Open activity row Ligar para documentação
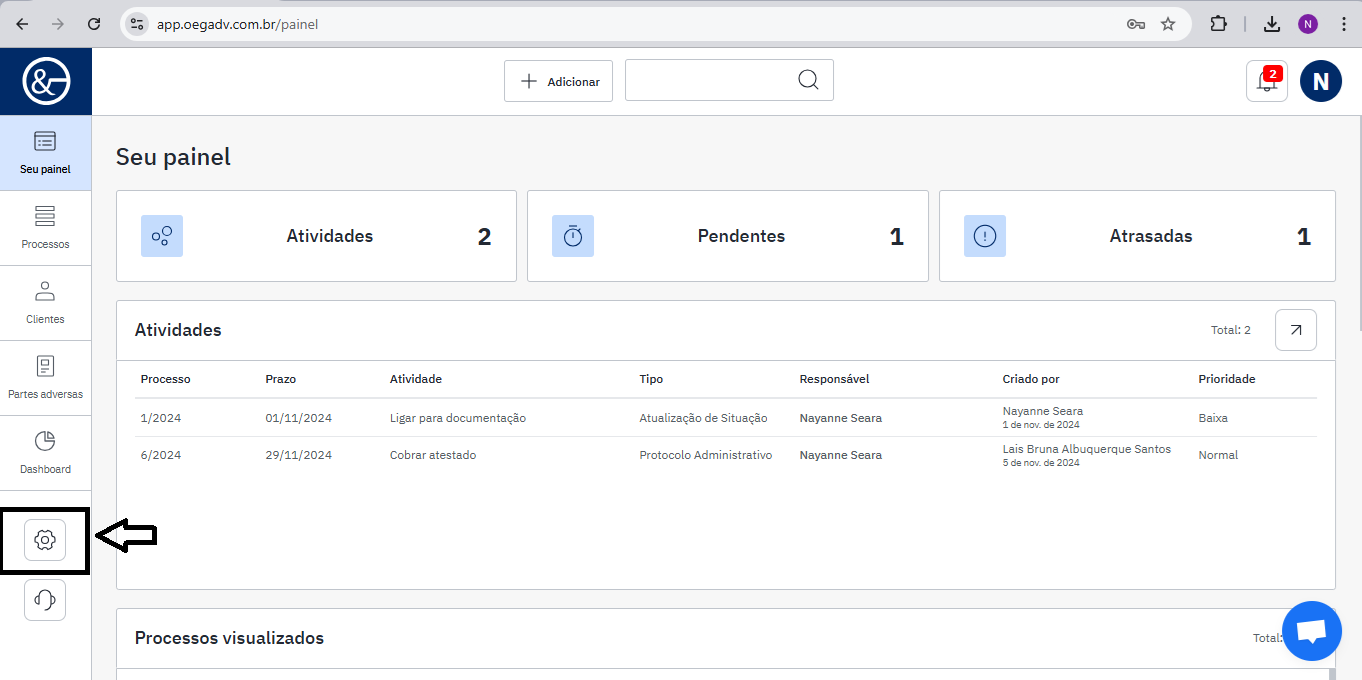1362x680 pixels. click(457, 418)
